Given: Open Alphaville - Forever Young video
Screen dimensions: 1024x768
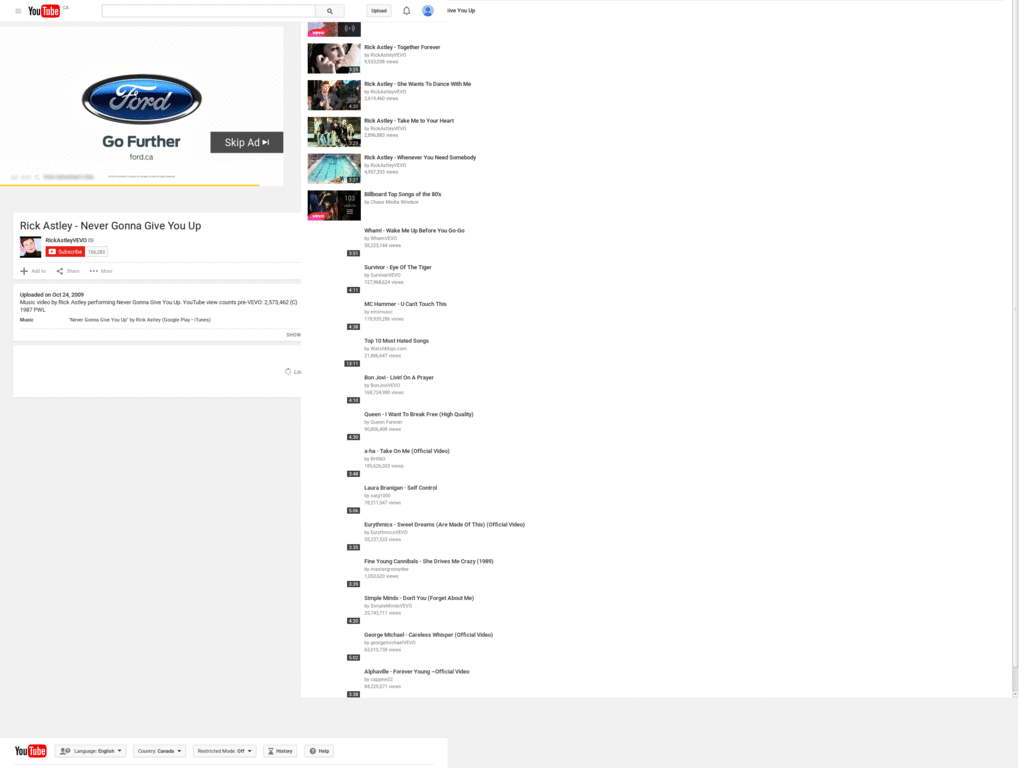Looking at the screenshot, I should pyautogui.click(x=417, y=672).
